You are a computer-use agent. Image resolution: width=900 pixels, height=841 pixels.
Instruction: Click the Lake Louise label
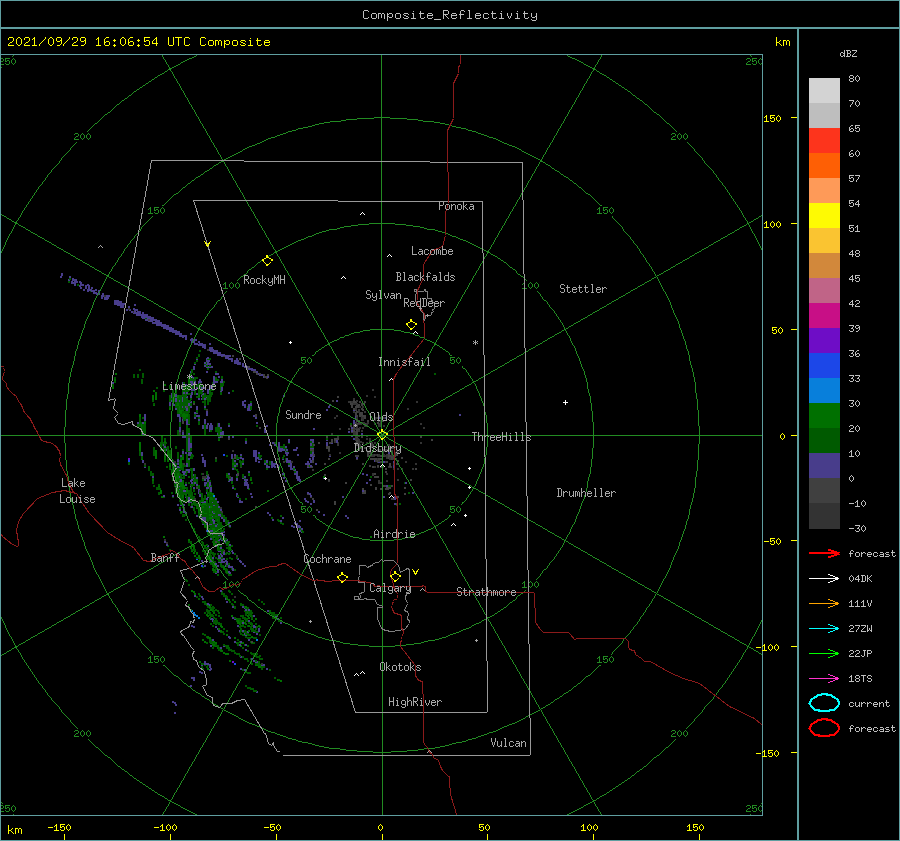(77, 491)
